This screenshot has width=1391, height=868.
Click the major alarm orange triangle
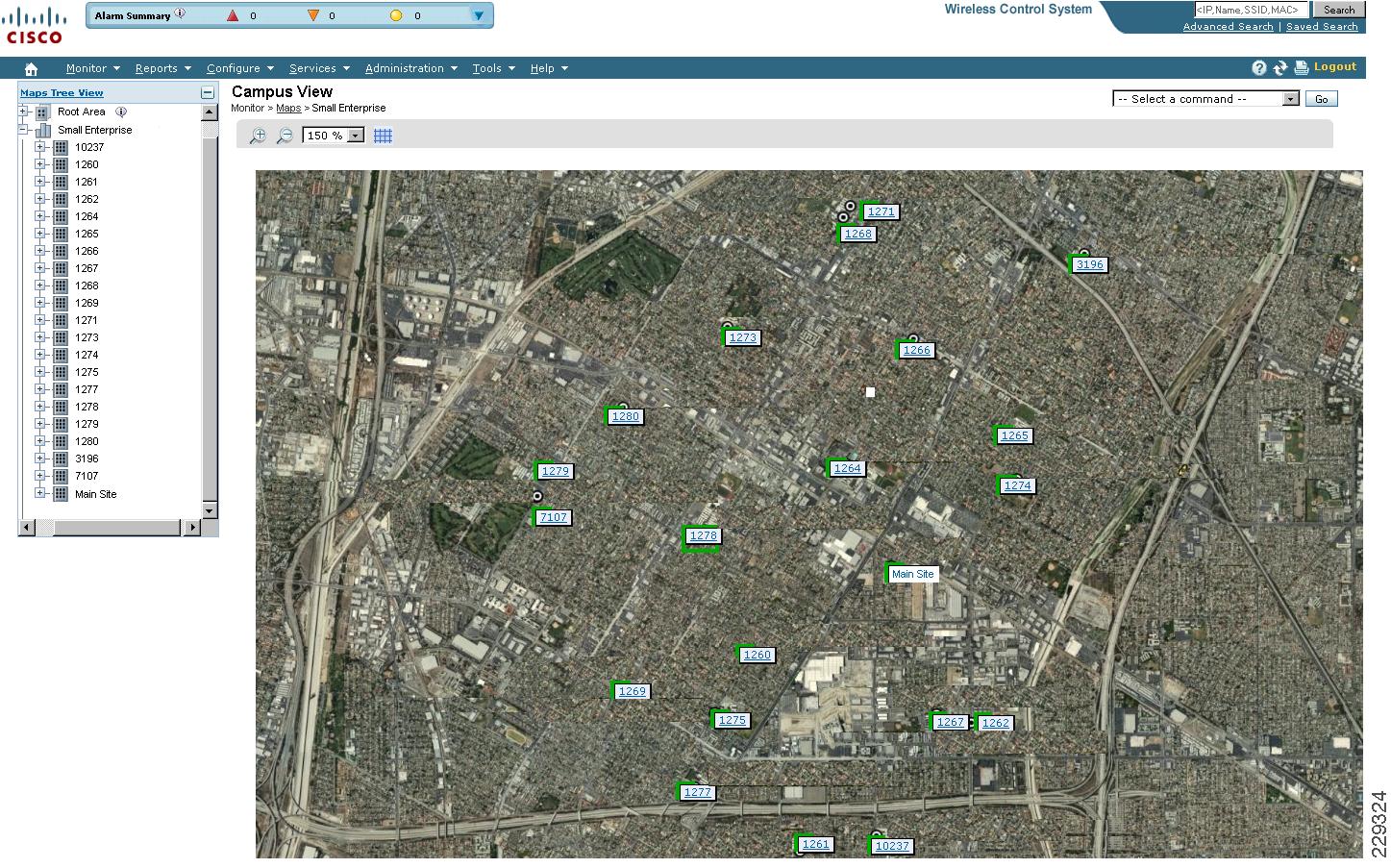[312, 15]
